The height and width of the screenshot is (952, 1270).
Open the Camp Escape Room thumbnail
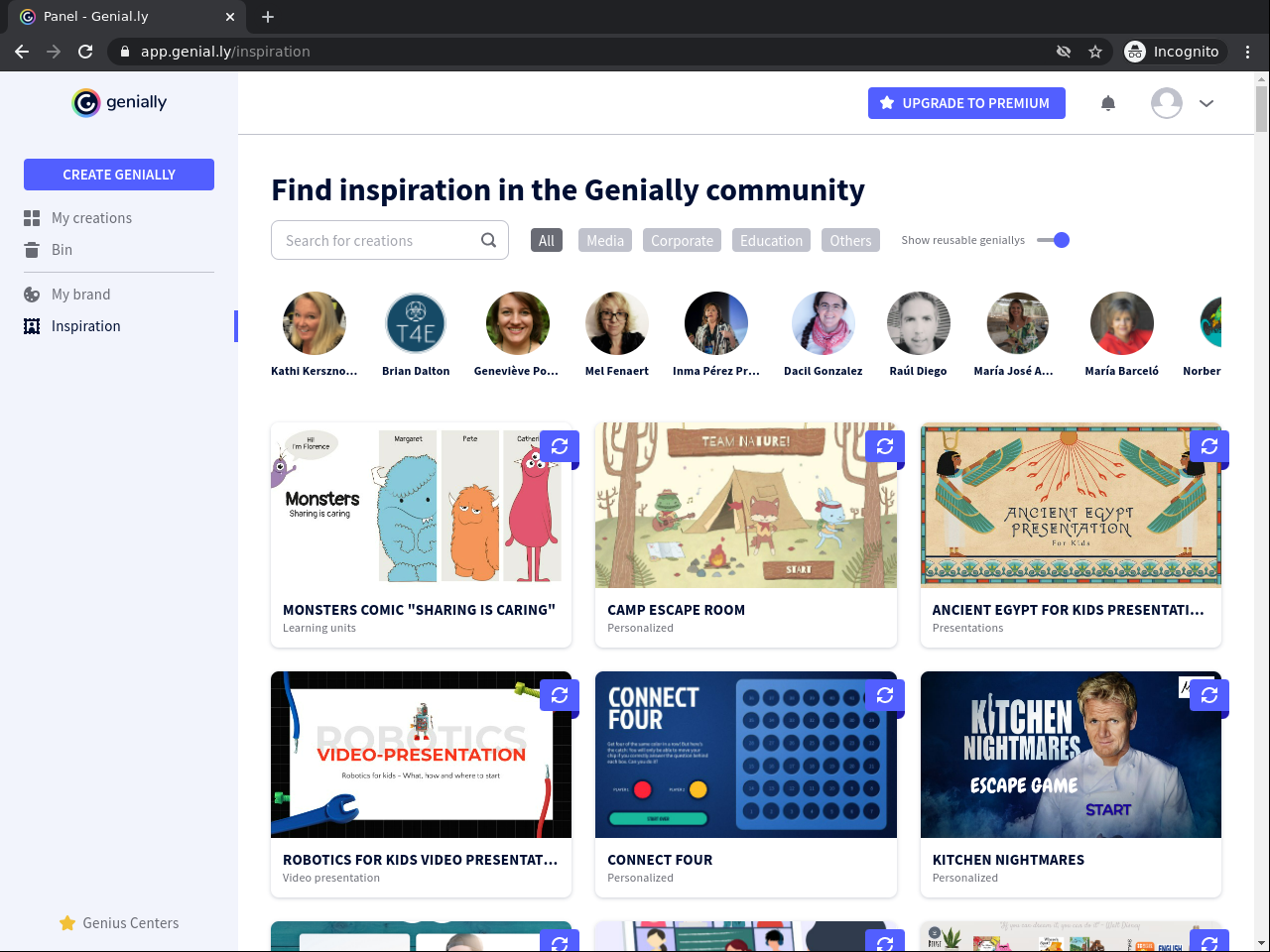tap(746, 506)
